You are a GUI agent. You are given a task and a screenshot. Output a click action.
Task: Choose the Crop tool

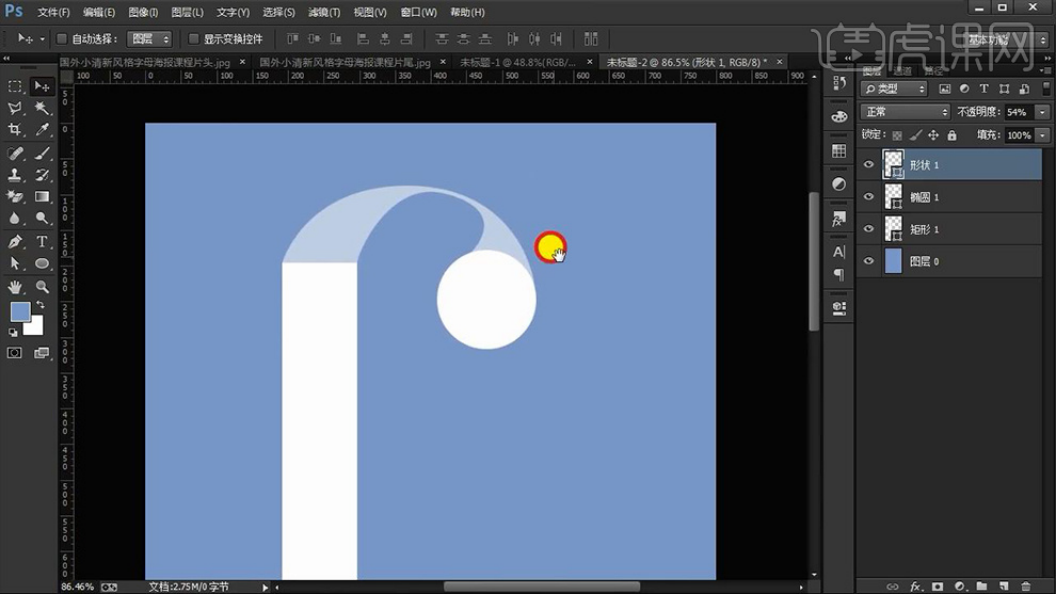point(15,130)
